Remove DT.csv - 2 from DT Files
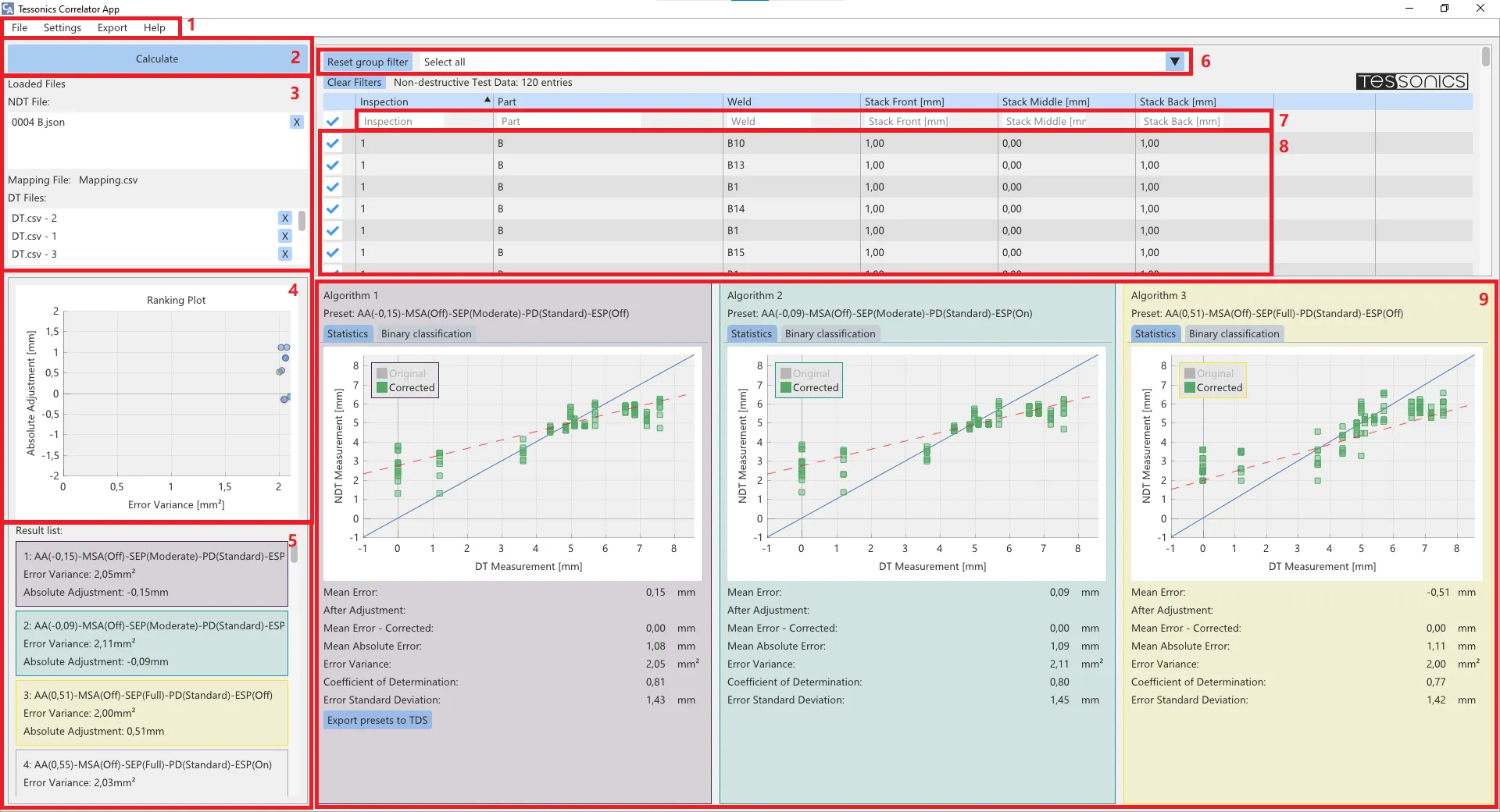This screenshot has width=1500, height=812. click(285, 218)
